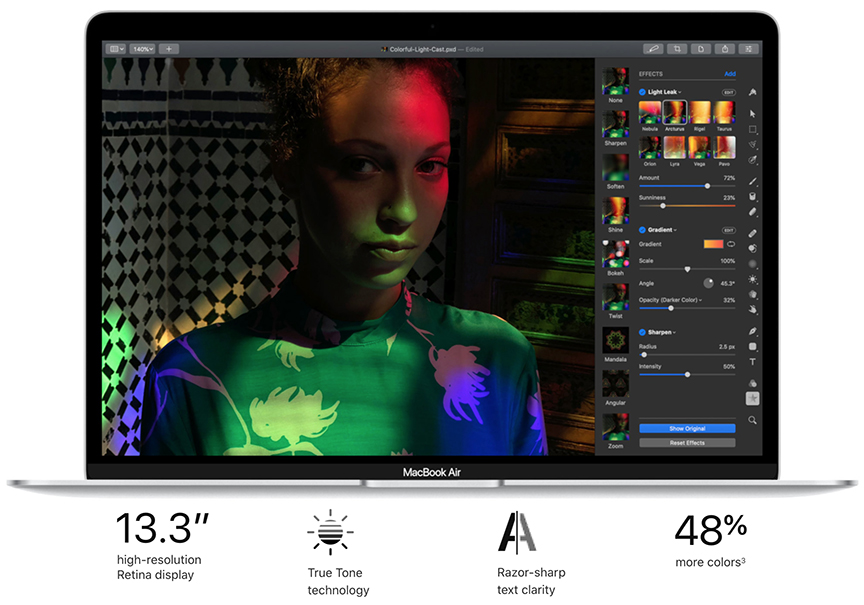Click the Show Original button
The height and width of the screenshot is (605, 864).
(x=687, y=429)
